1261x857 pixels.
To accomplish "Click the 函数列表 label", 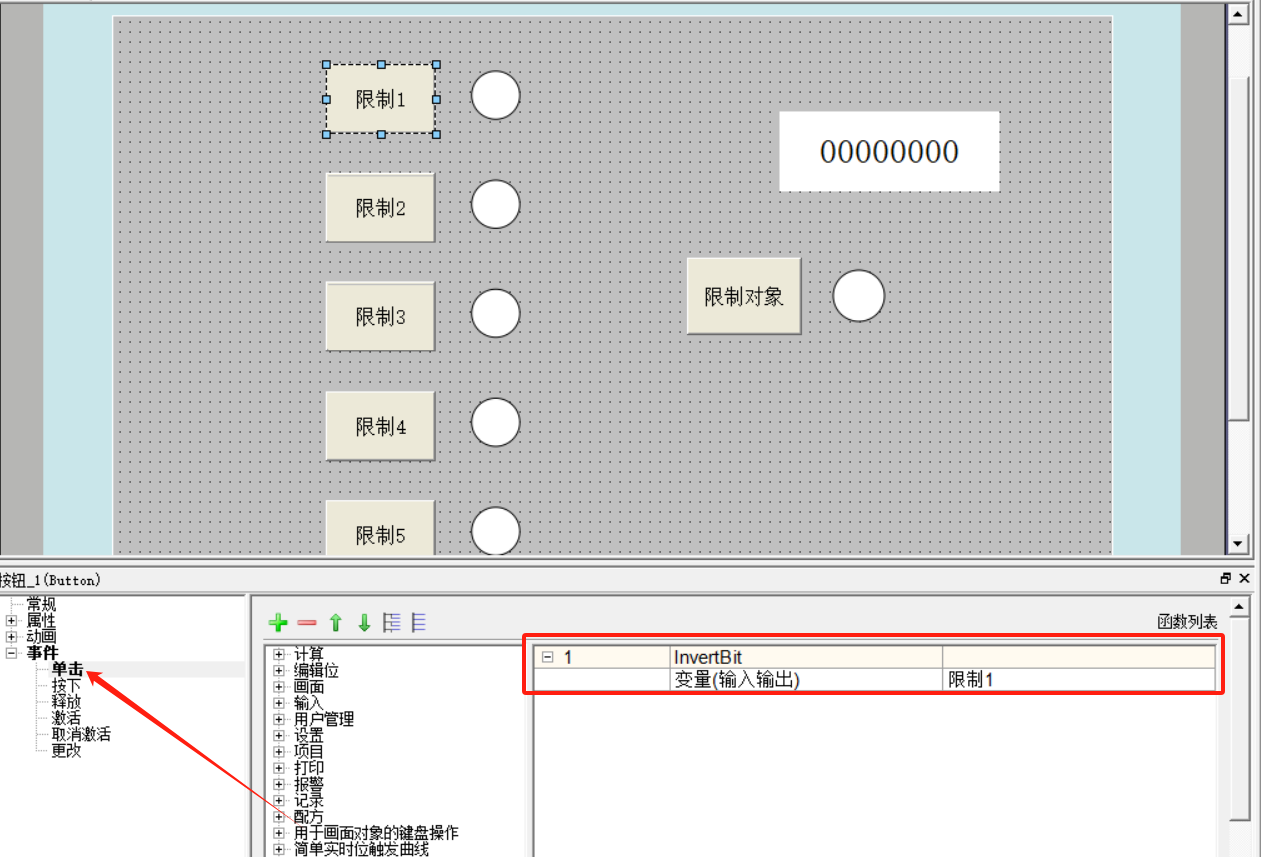I will click(1188, 622).
